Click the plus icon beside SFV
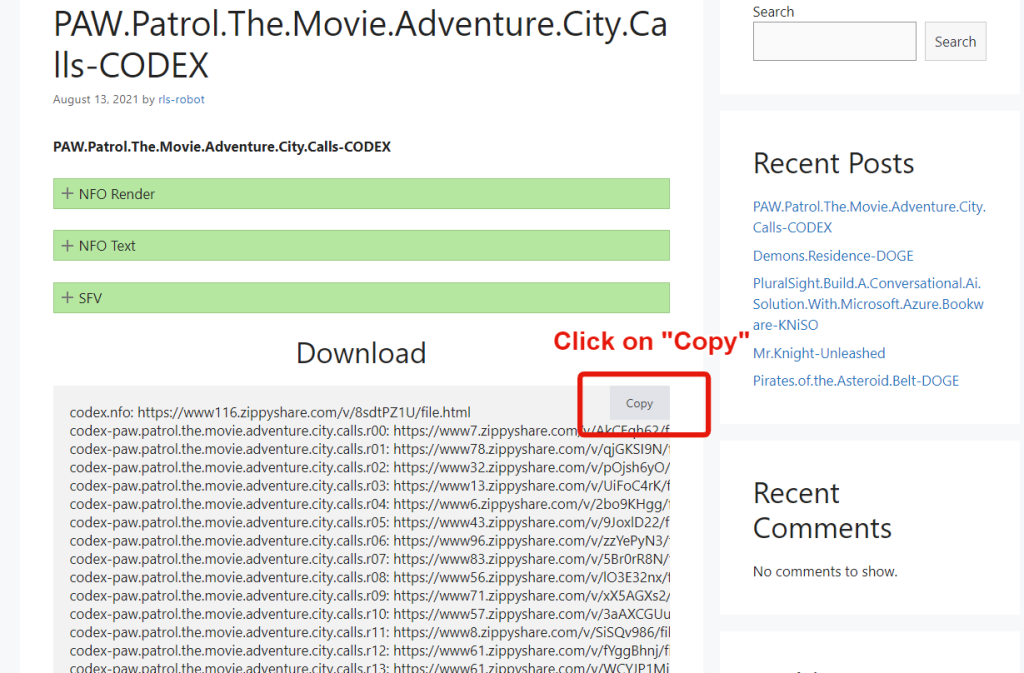Screen dimensions: 1024x673 point(67,297)
